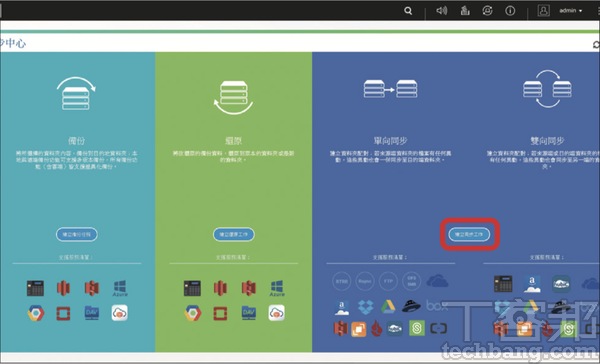Click the speaker announcement icon
This screenshot has height=364, width=600.
click(442, 11)
